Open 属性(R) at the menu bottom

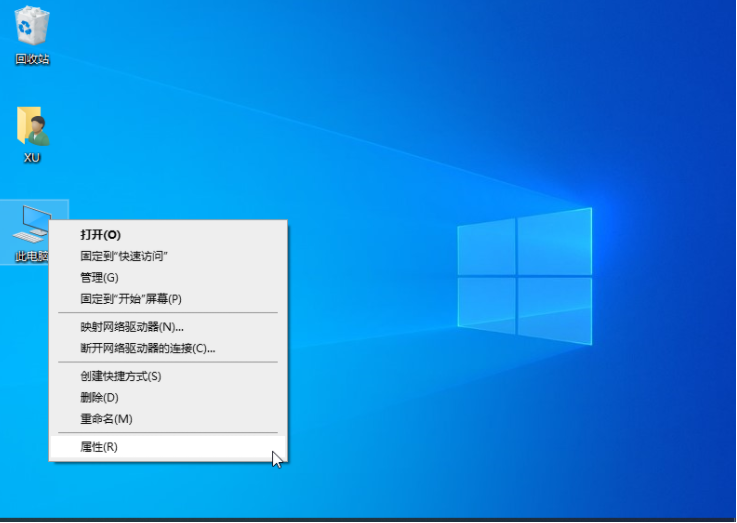click(x=99, y=447)
